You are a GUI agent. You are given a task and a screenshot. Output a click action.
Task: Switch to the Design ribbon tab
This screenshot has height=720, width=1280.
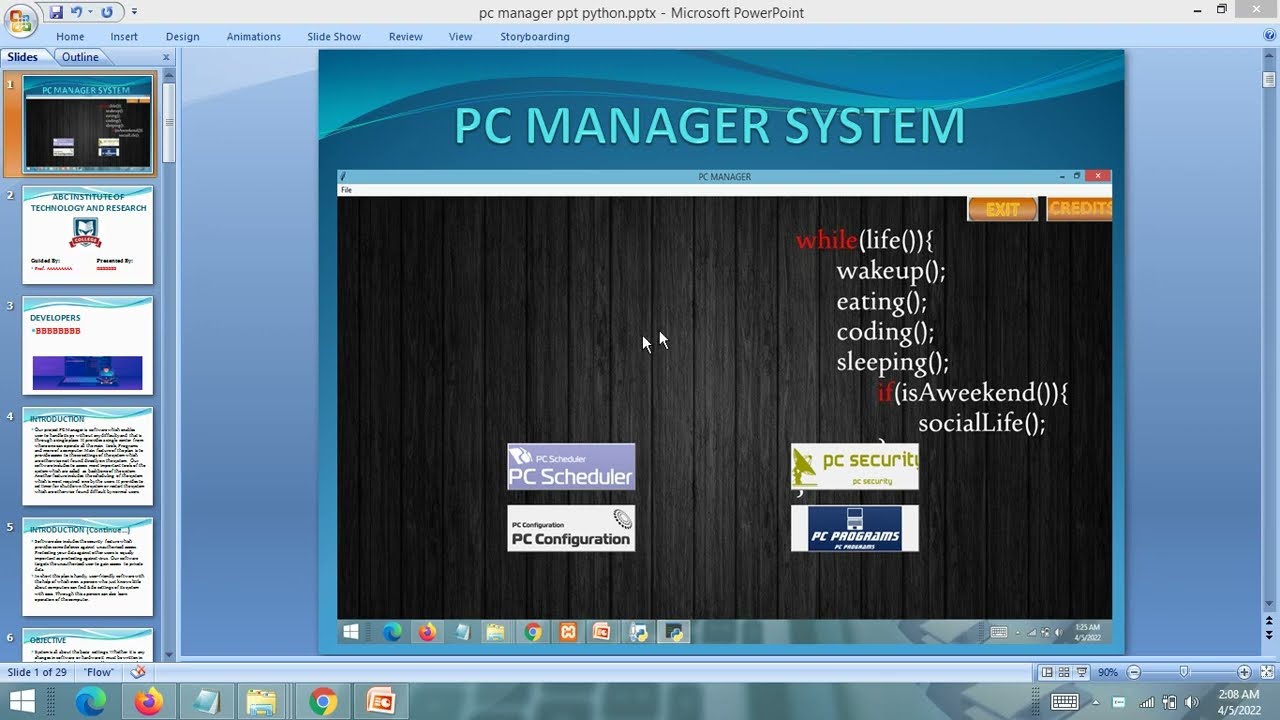(x=182, y=37)
